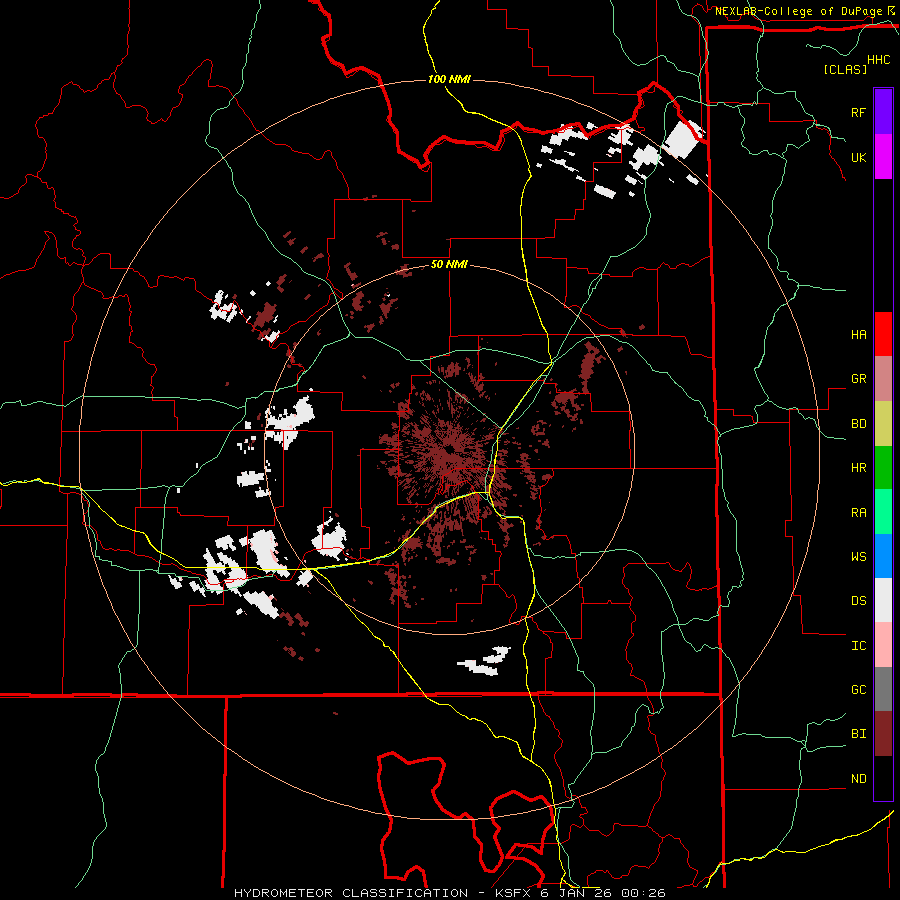900x900 pixels.
Task: Select the GR graupel color swatch
Action: point(883,379)
